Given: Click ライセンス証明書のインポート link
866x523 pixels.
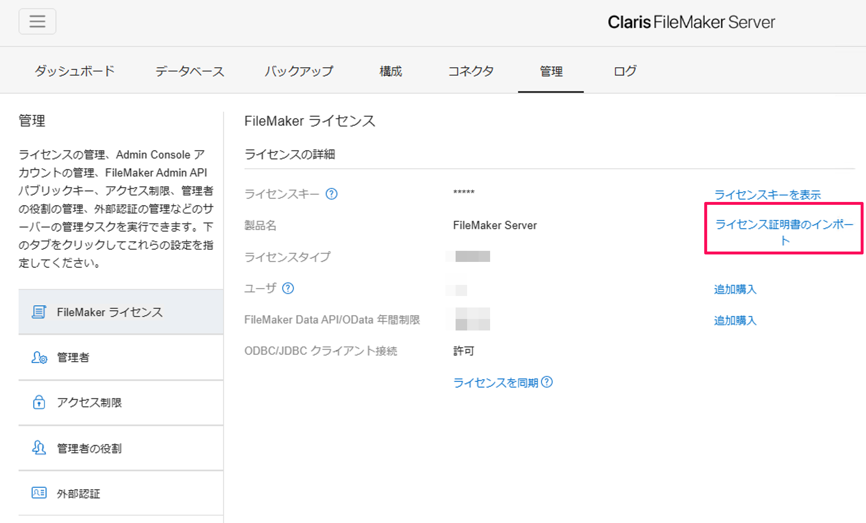Looking at the screenshot, I should click(x=784, y=232).
